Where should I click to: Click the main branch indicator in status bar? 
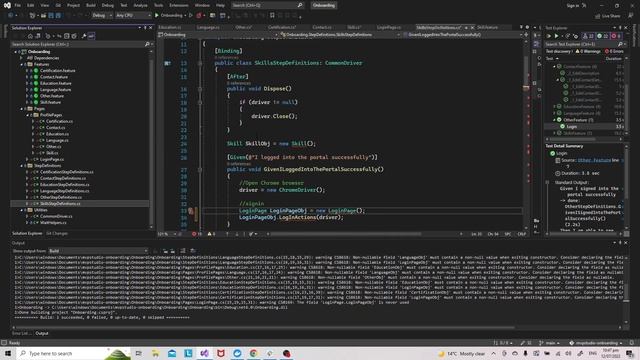(x=549, y=343)
